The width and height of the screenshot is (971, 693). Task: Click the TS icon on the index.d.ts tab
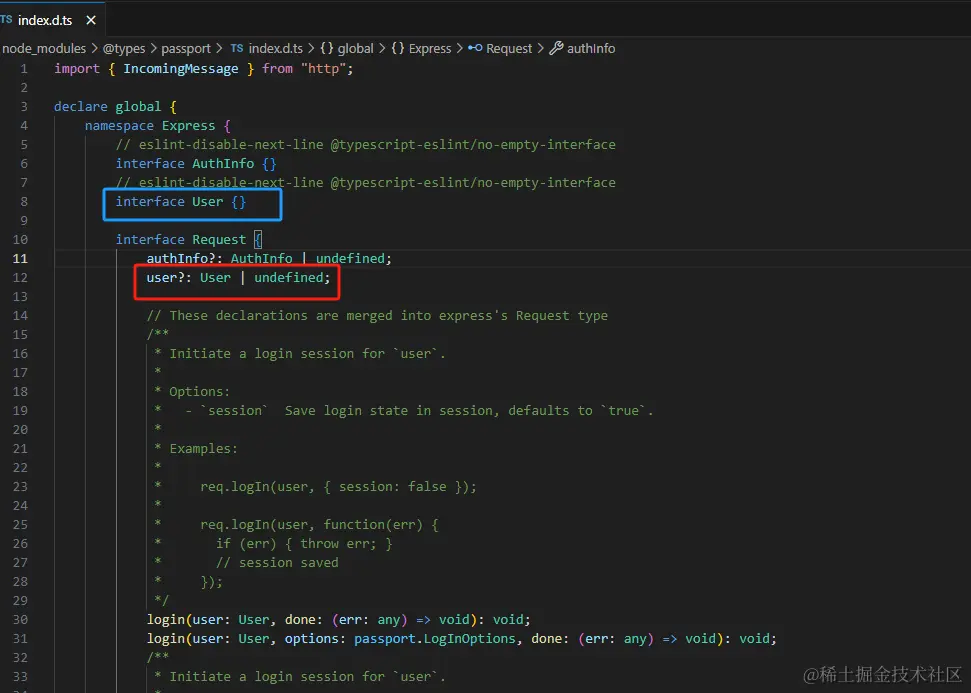(x=6, y=19)
